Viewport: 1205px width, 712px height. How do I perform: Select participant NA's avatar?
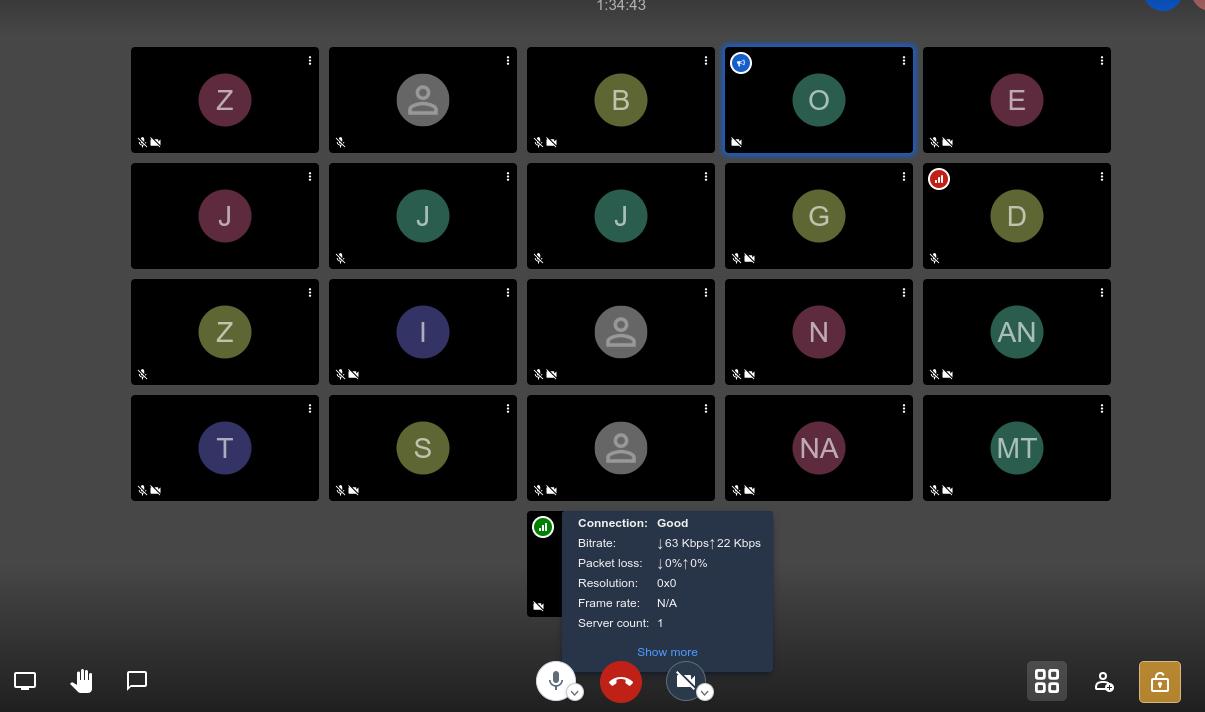(x=819, y=448)
